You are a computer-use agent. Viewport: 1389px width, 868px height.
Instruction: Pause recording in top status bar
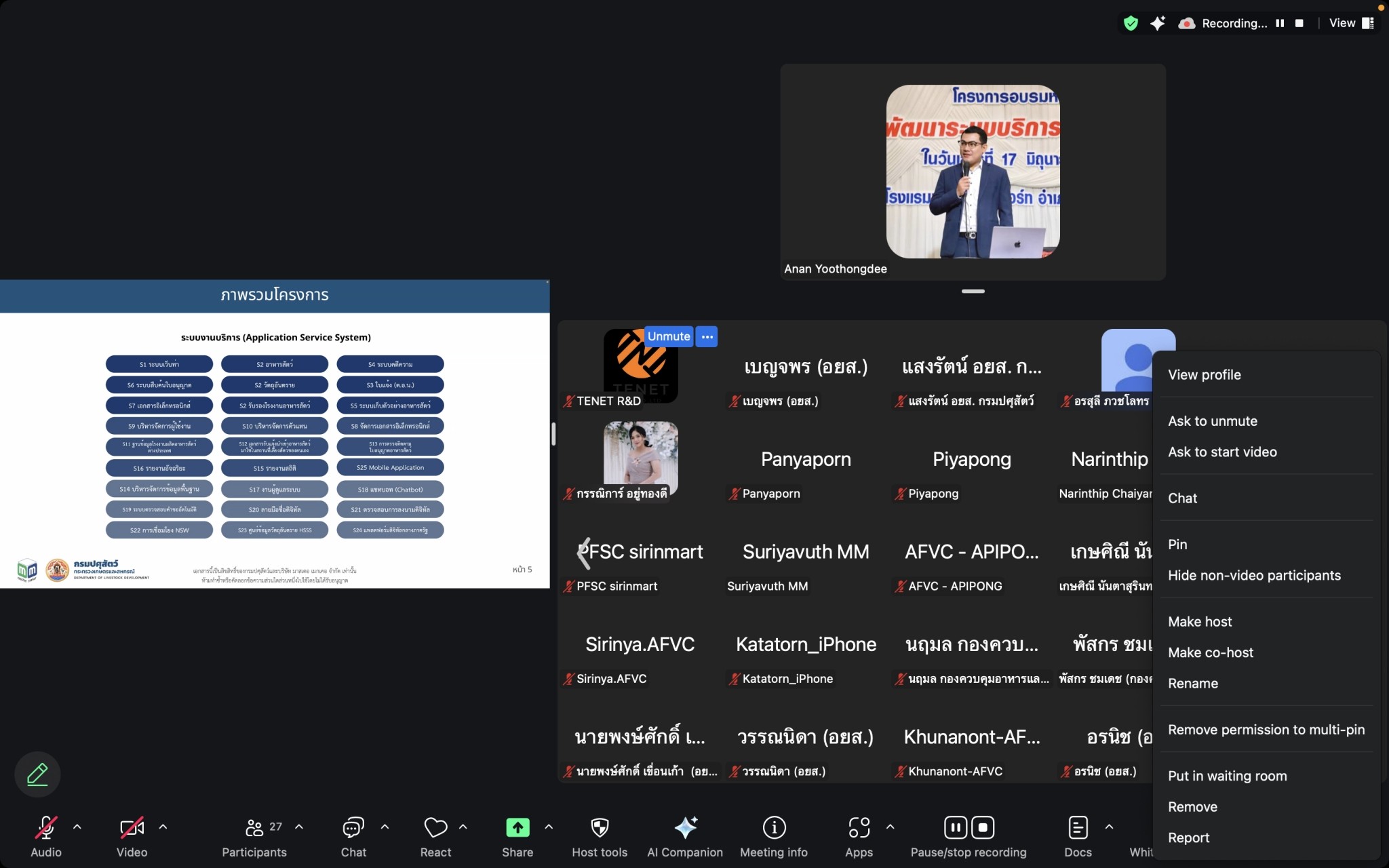[1280, 23]
